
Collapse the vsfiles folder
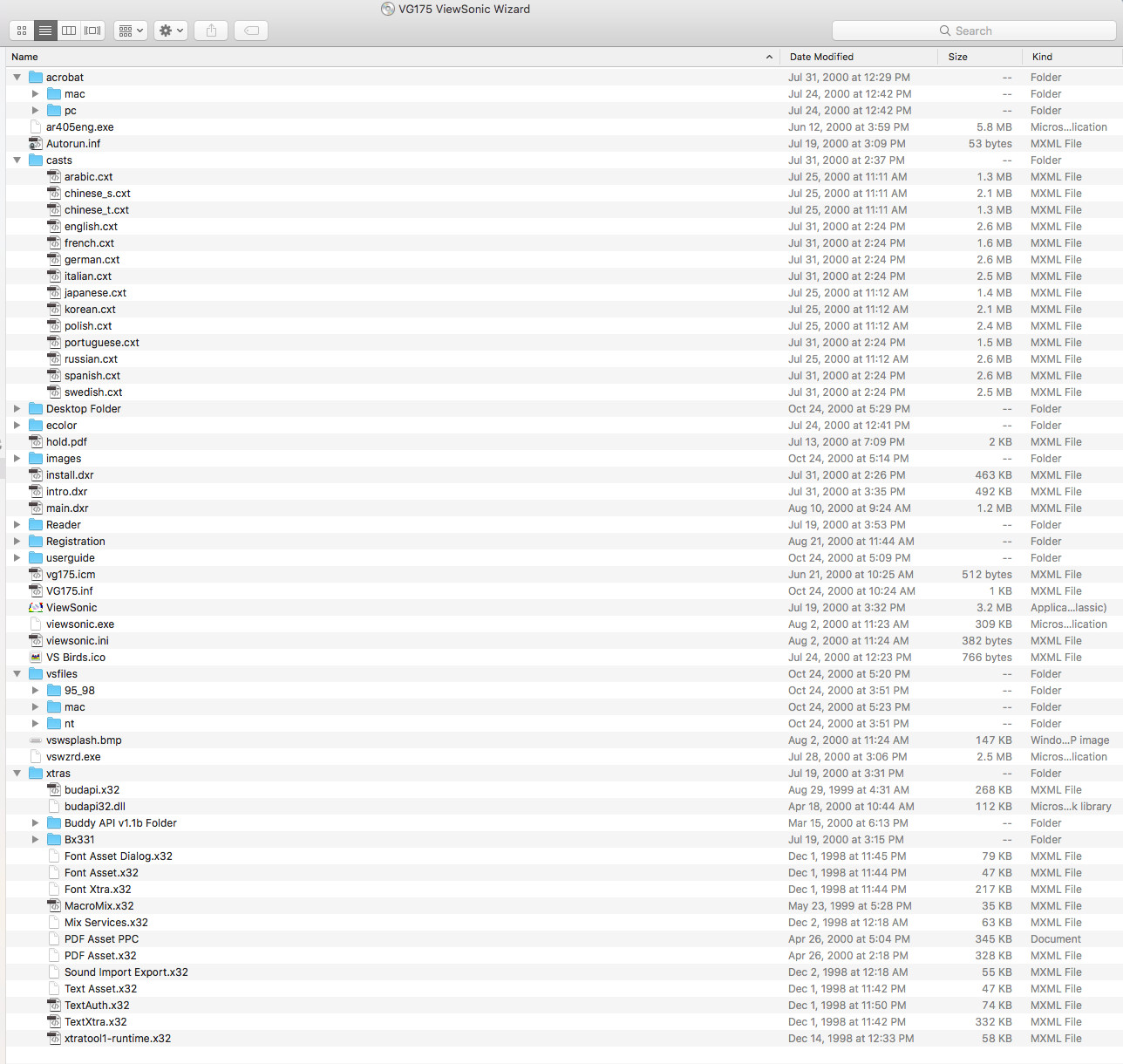[17, 674]
